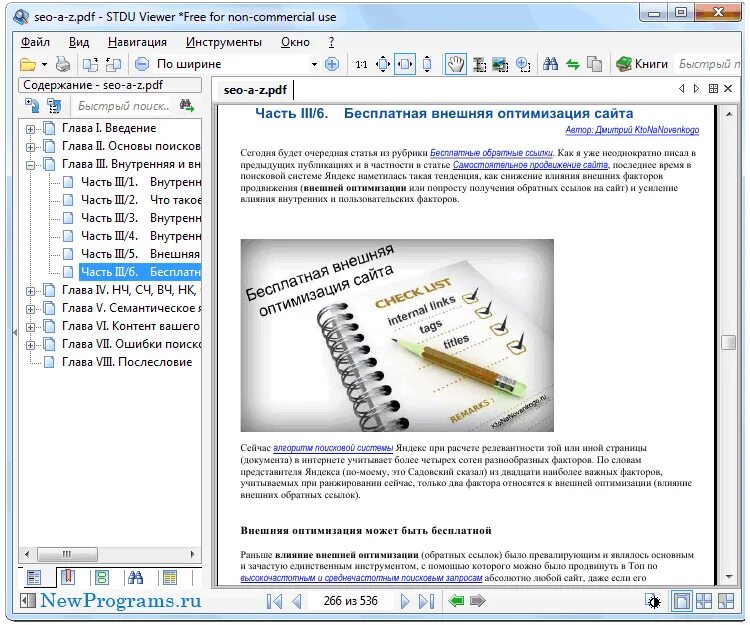Open алгоритм поисковой системы link
The height and width of the screenshot is (625, 750).
coord(333,448)
